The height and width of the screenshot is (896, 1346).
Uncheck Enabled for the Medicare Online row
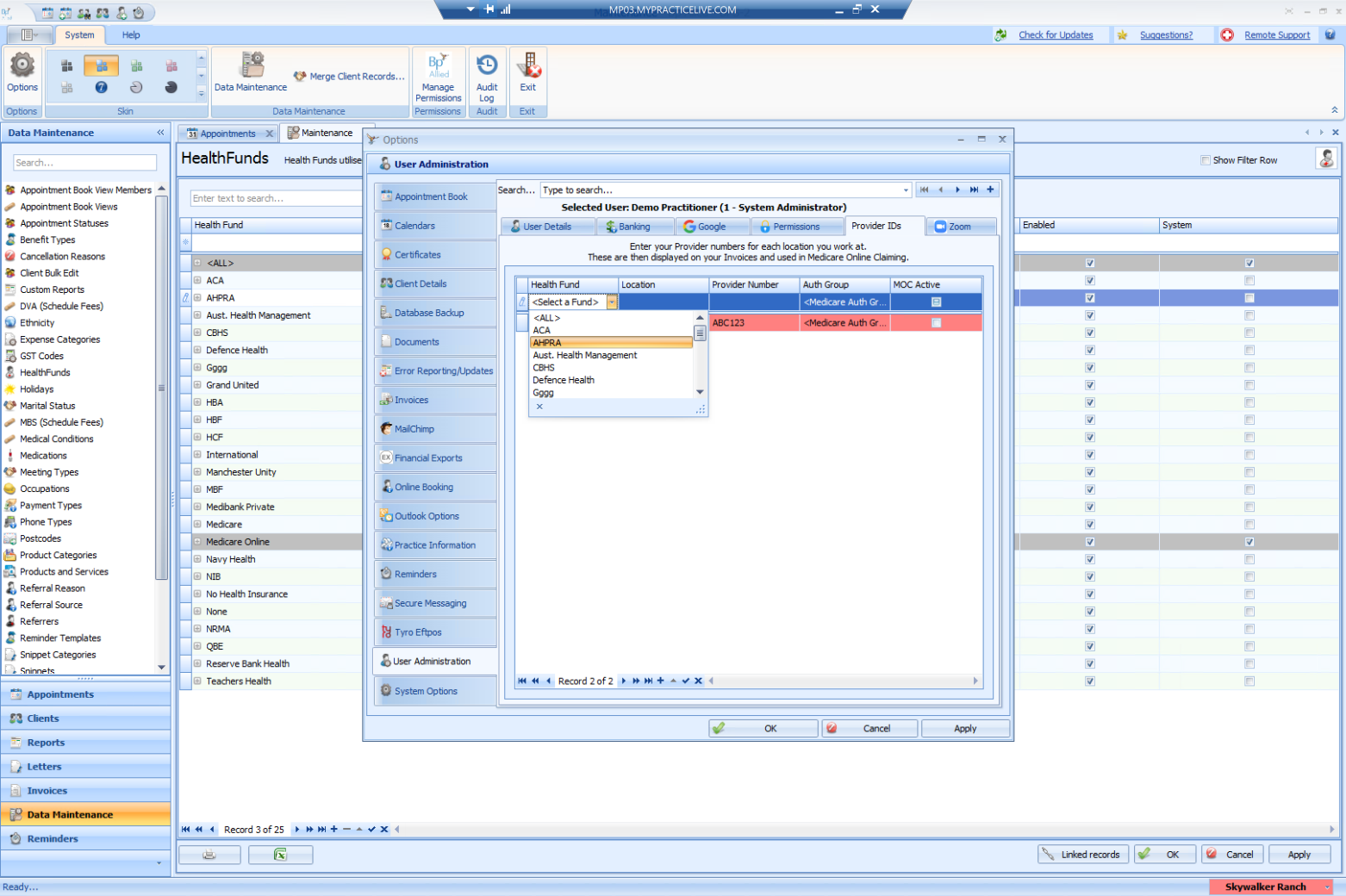pos(1090,541)
